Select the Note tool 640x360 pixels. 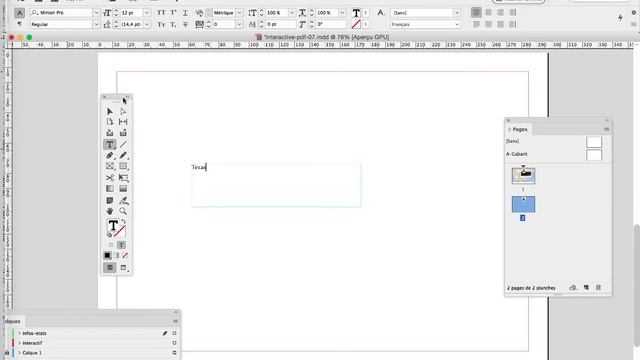110,200
